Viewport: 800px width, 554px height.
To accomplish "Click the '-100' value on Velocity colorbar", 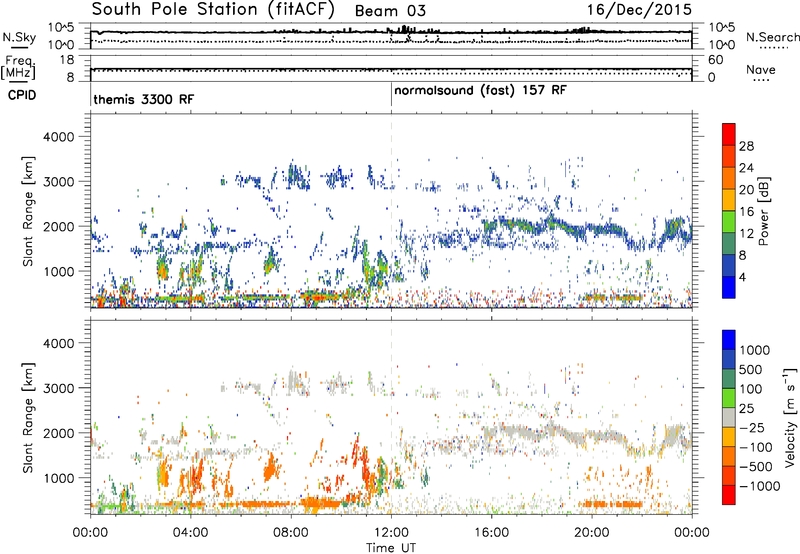I will pos(756,447).
